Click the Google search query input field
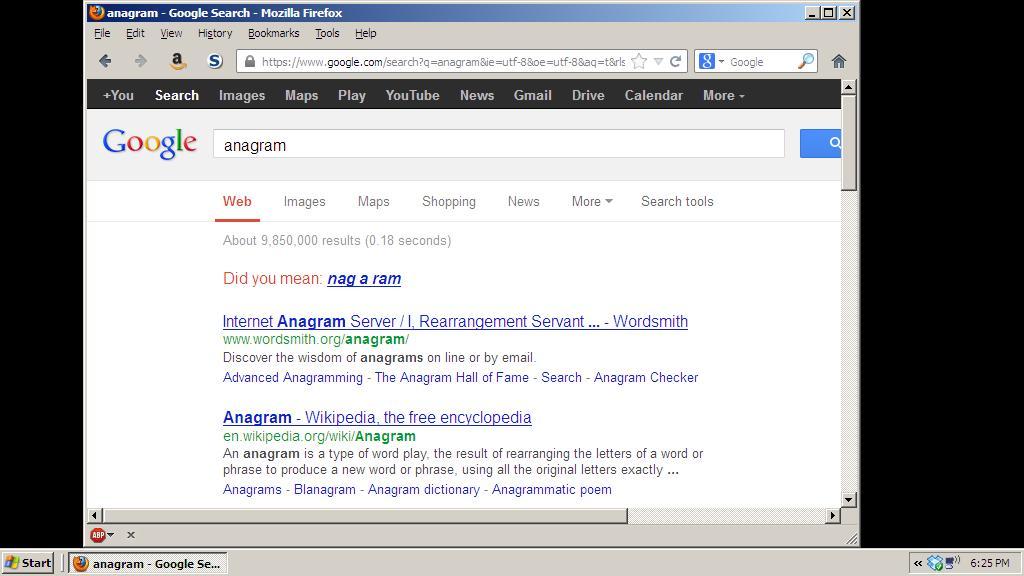 click(499, 144)
